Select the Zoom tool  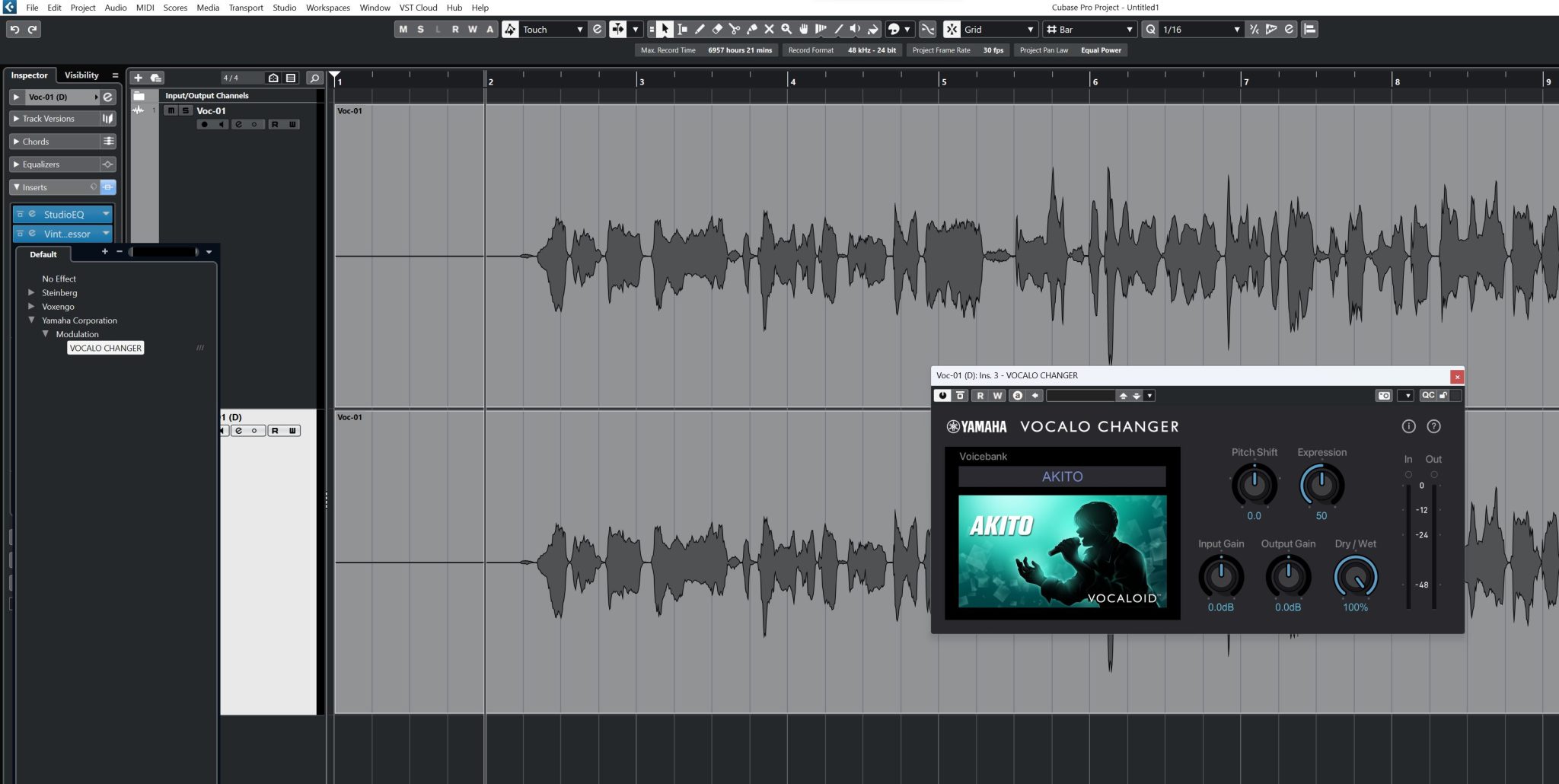[786, 29]
